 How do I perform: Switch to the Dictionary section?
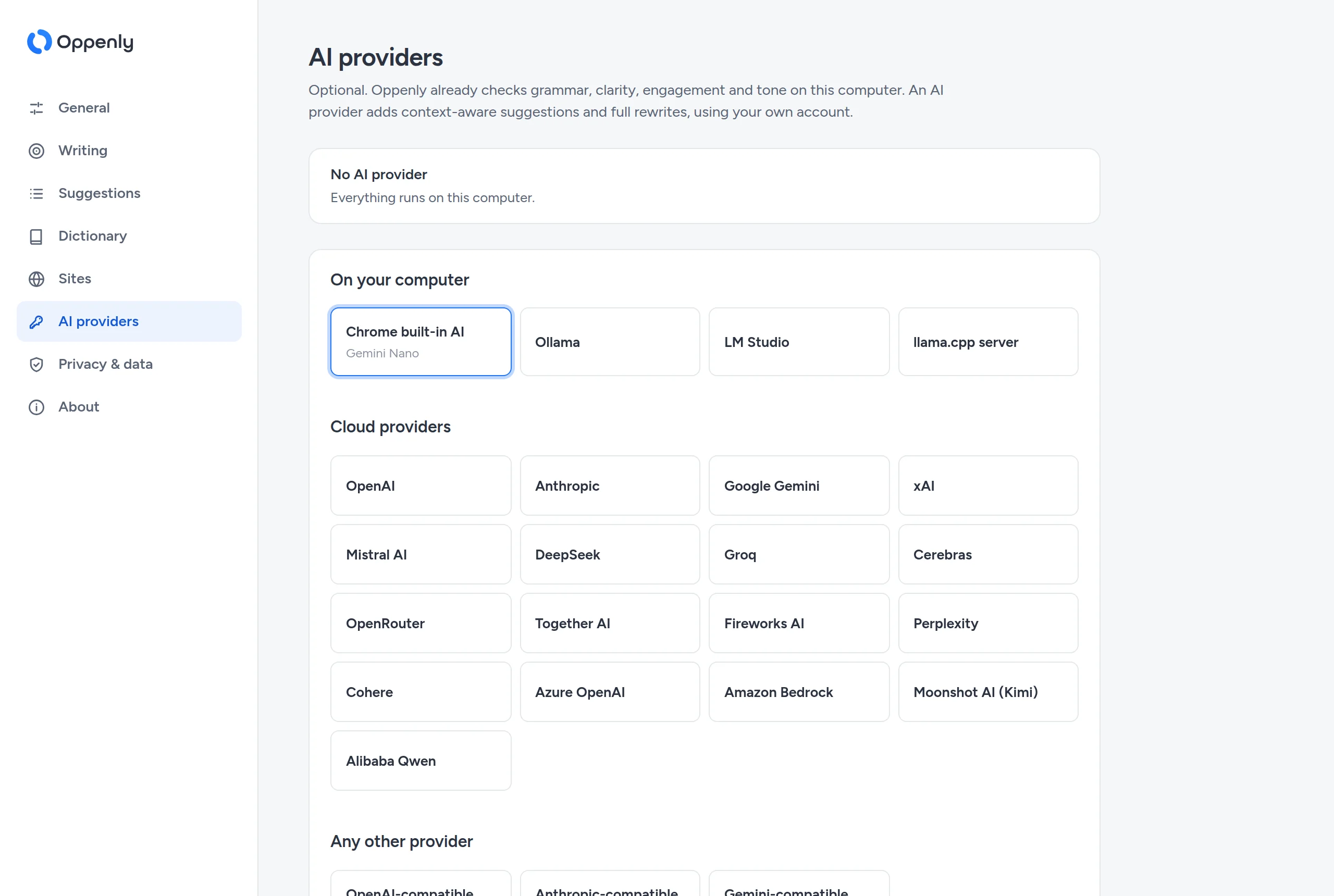point(129,237)
